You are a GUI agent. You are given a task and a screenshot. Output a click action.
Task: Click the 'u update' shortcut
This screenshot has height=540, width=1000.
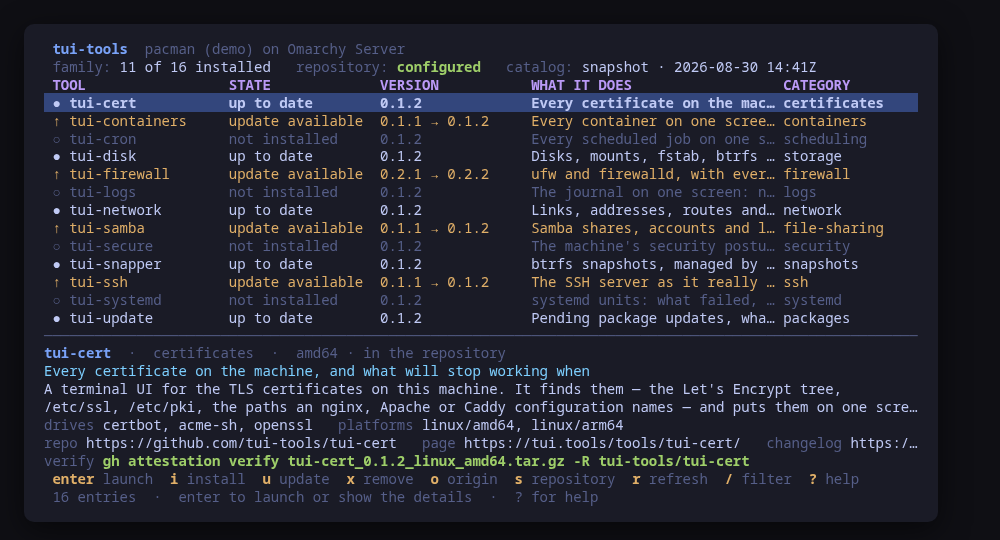pyautogui.click(x=295, y=479)
